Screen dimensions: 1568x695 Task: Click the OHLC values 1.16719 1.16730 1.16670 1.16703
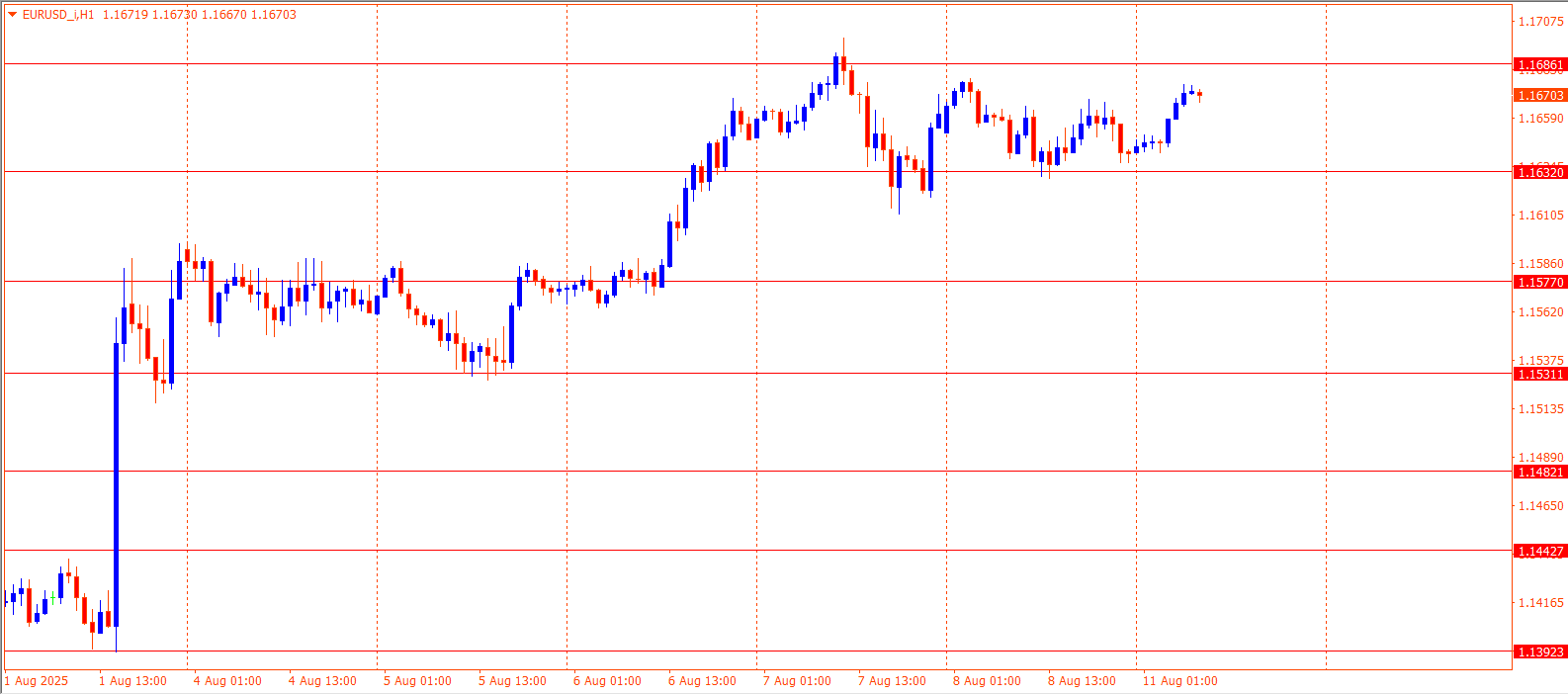pos(200,15)
